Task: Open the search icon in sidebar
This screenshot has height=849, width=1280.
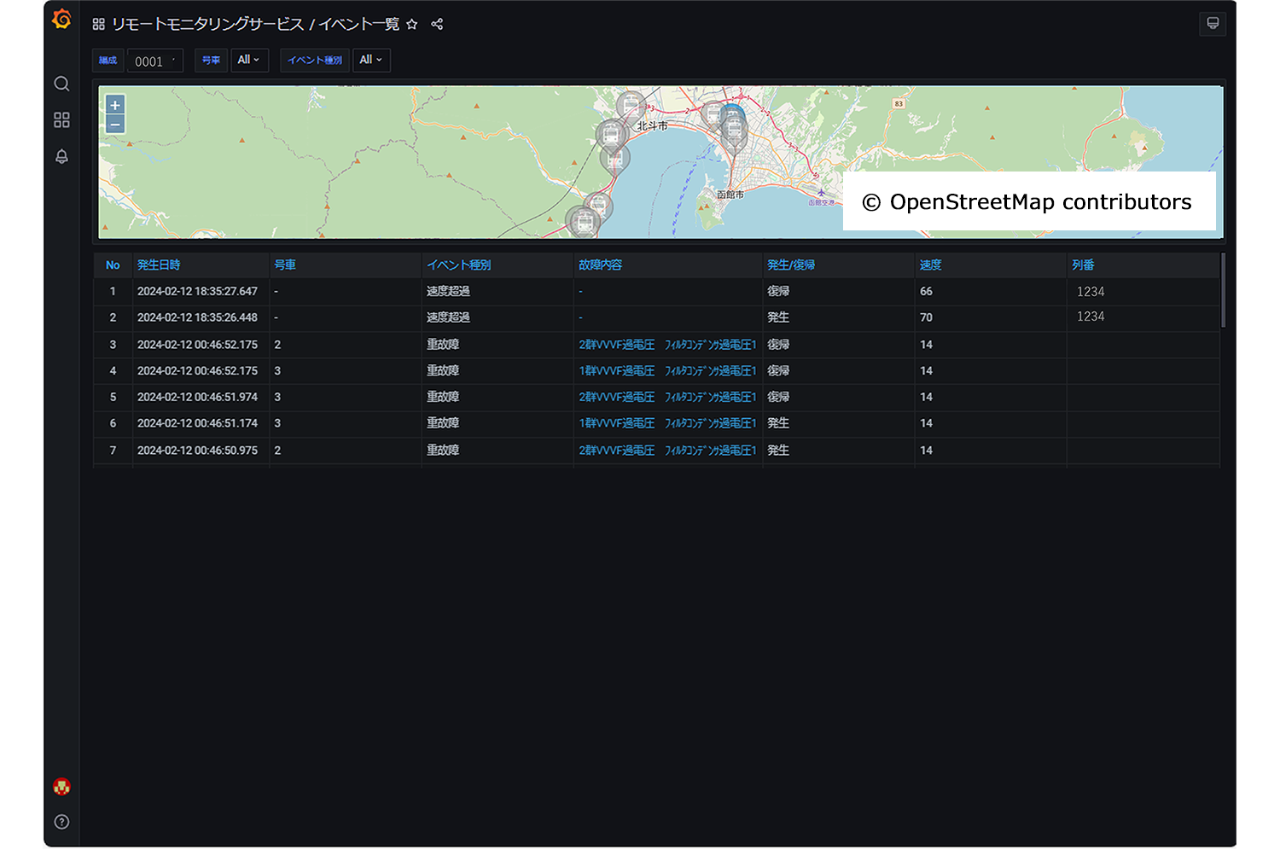Action: click(x=62, y=84)
